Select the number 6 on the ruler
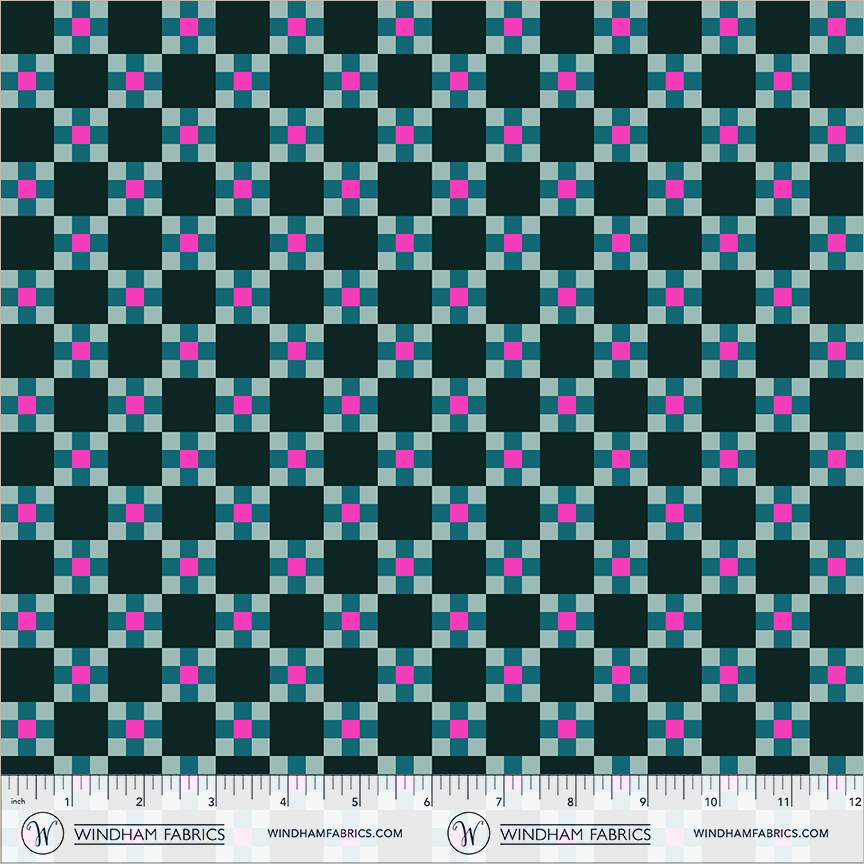The width and height of the screenshot is (864, 864). pos(427,802)
